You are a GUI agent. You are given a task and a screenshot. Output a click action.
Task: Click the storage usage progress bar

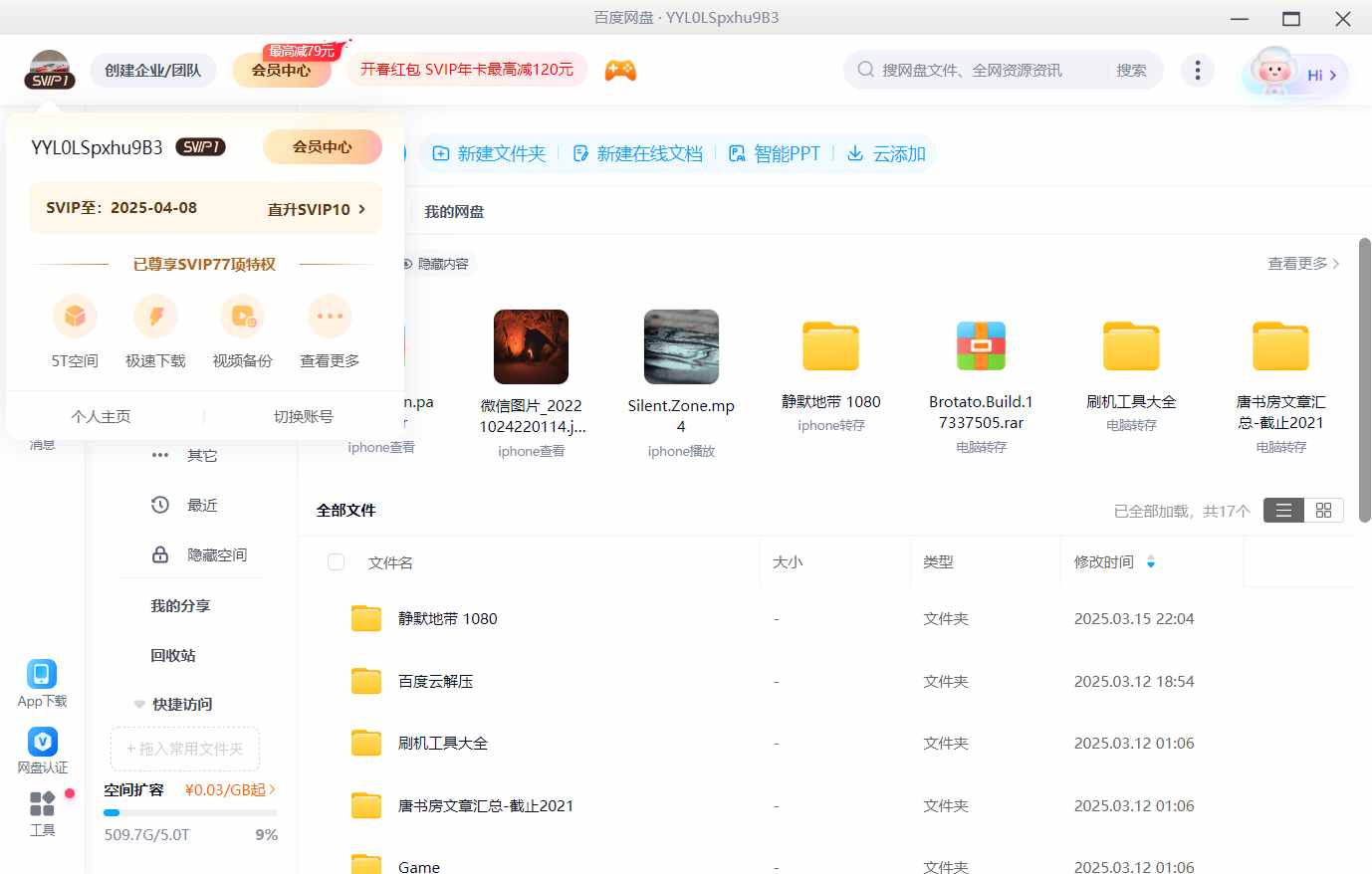[190, 812]
